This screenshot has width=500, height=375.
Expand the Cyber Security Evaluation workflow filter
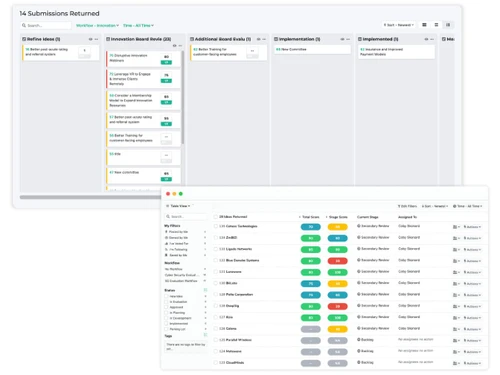[x=205, y=275]
